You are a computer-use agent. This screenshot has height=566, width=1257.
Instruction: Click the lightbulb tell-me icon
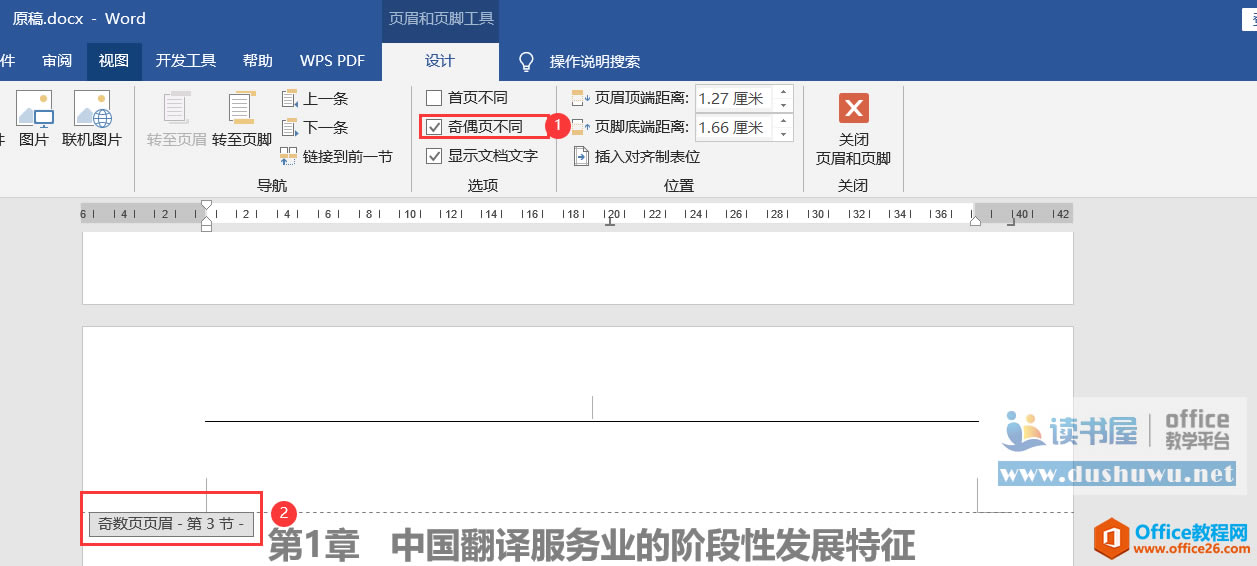click(526, 62)
